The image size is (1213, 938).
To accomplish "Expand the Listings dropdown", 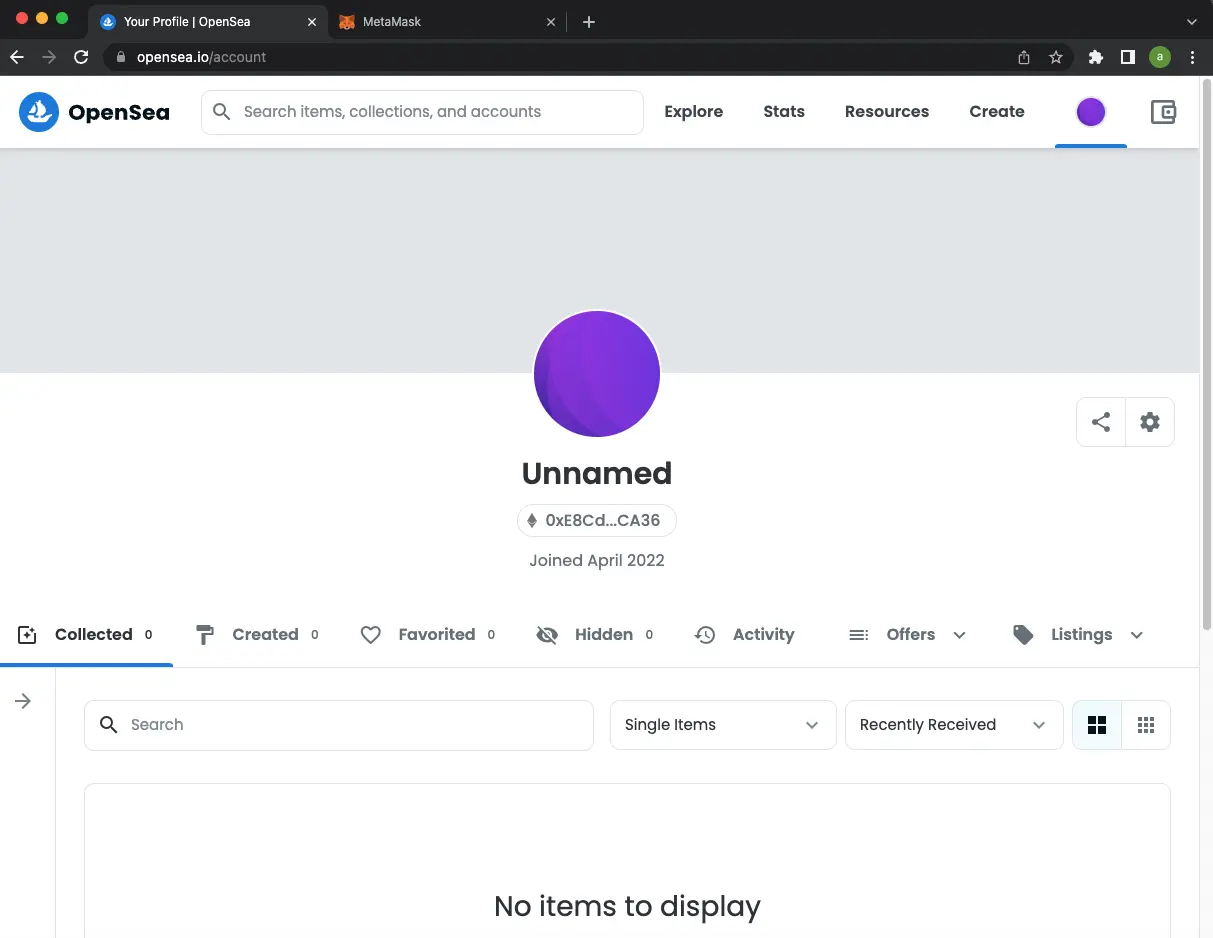I will pyautogui.click(x=1078, y=635).
